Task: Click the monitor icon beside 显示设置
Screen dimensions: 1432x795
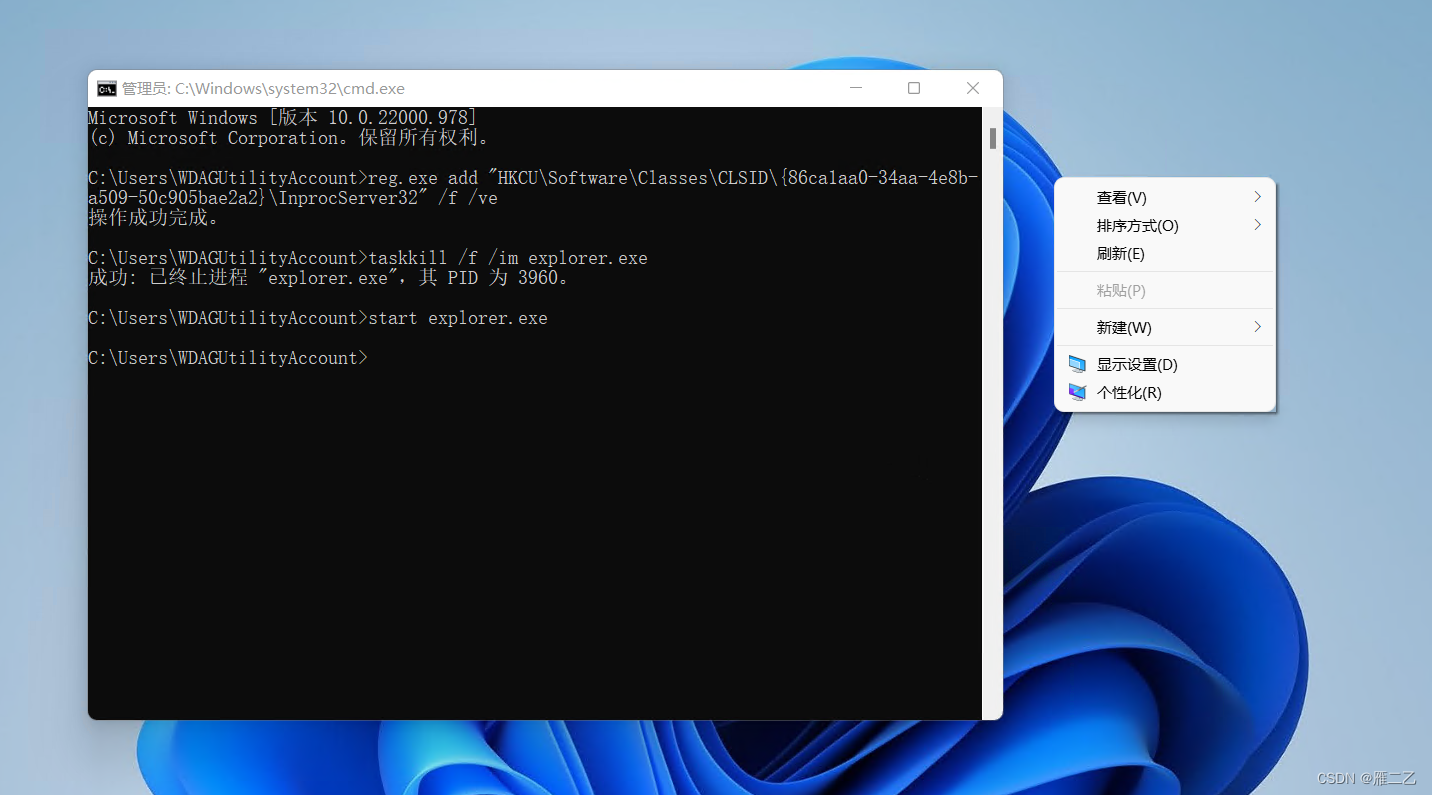Action: pyautogui.click(x=1077, y=364)
